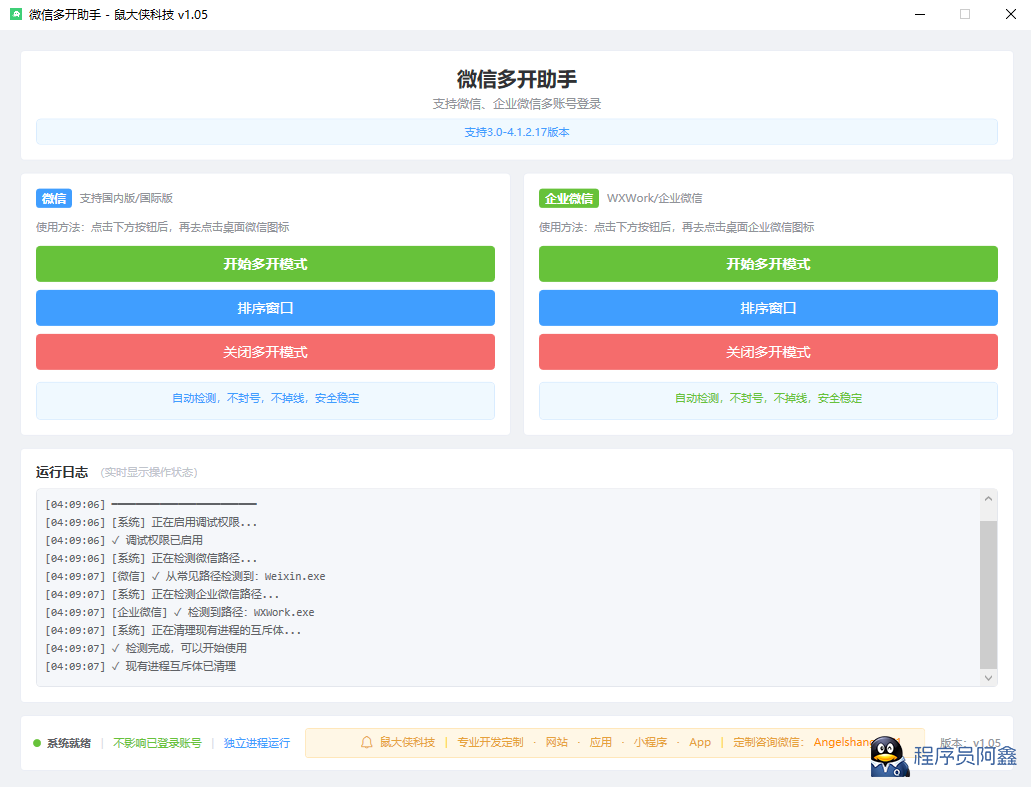Click the 支持3.0-4.1.2.17版本 info banner

coord(517,132)
